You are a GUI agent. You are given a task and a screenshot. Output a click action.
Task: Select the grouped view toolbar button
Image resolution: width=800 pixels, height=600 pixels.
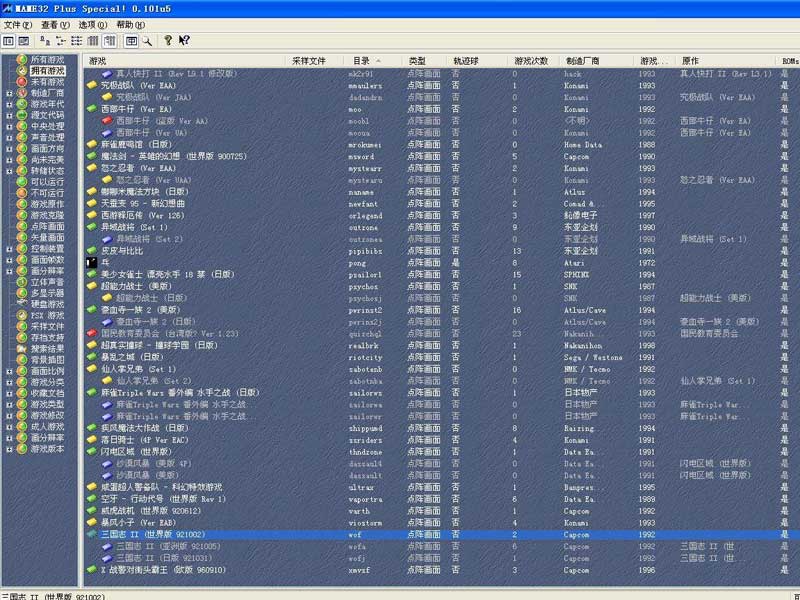tap(109, 41)
